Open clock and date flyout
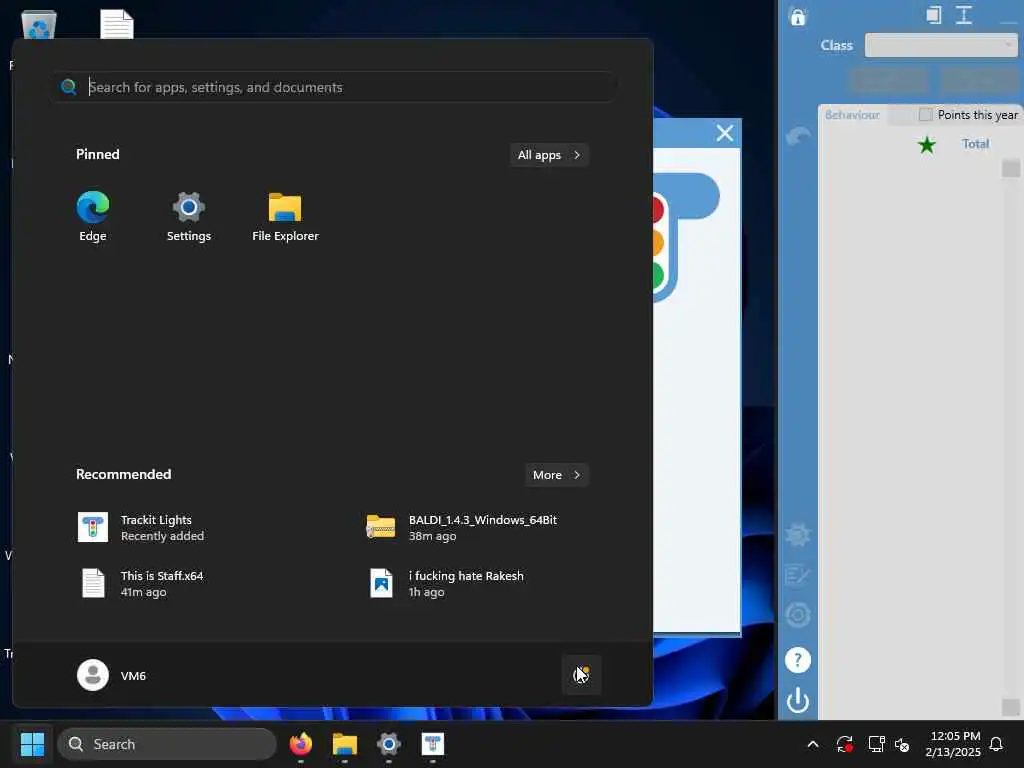This screenshot has width=1024, height=768. [x=953, y=744]
